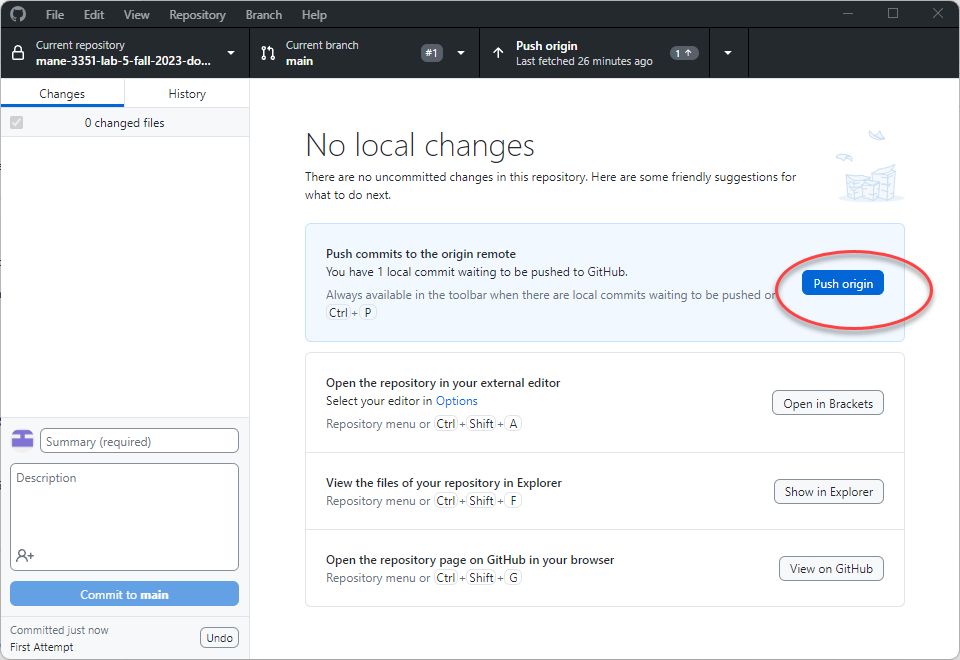
Task: Open the Push origin options dropdown arrow
Action: [x=728, y=53]
